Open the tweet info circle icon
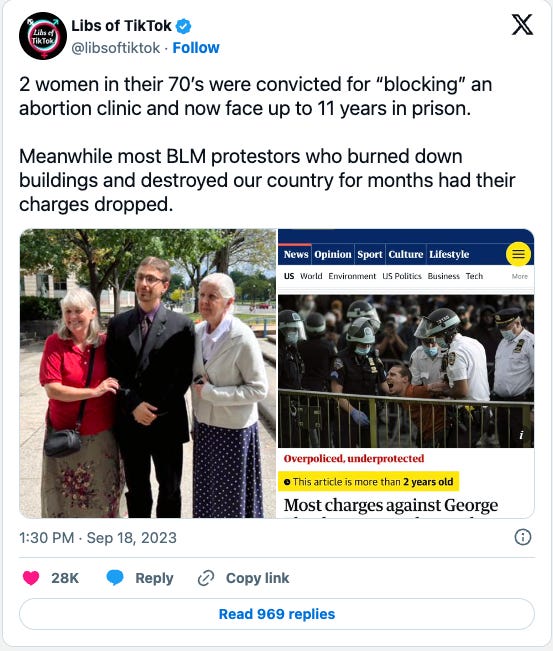 coord(523,537)
